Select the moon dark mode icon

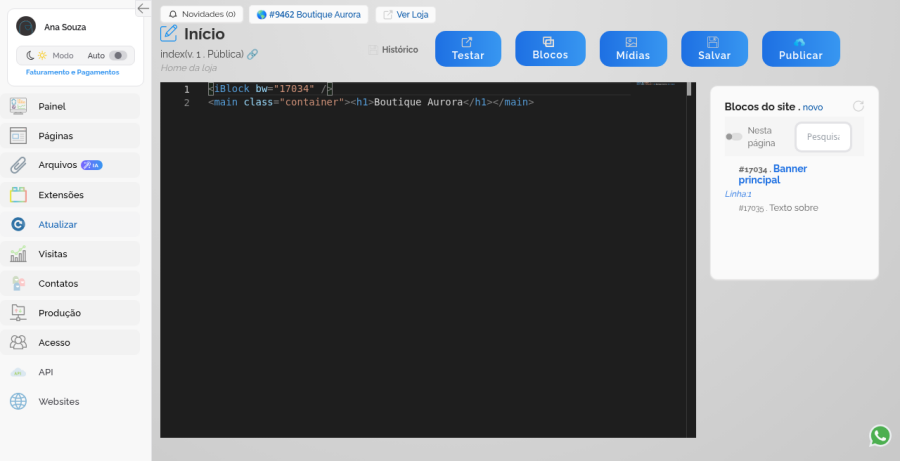(30, 56)
